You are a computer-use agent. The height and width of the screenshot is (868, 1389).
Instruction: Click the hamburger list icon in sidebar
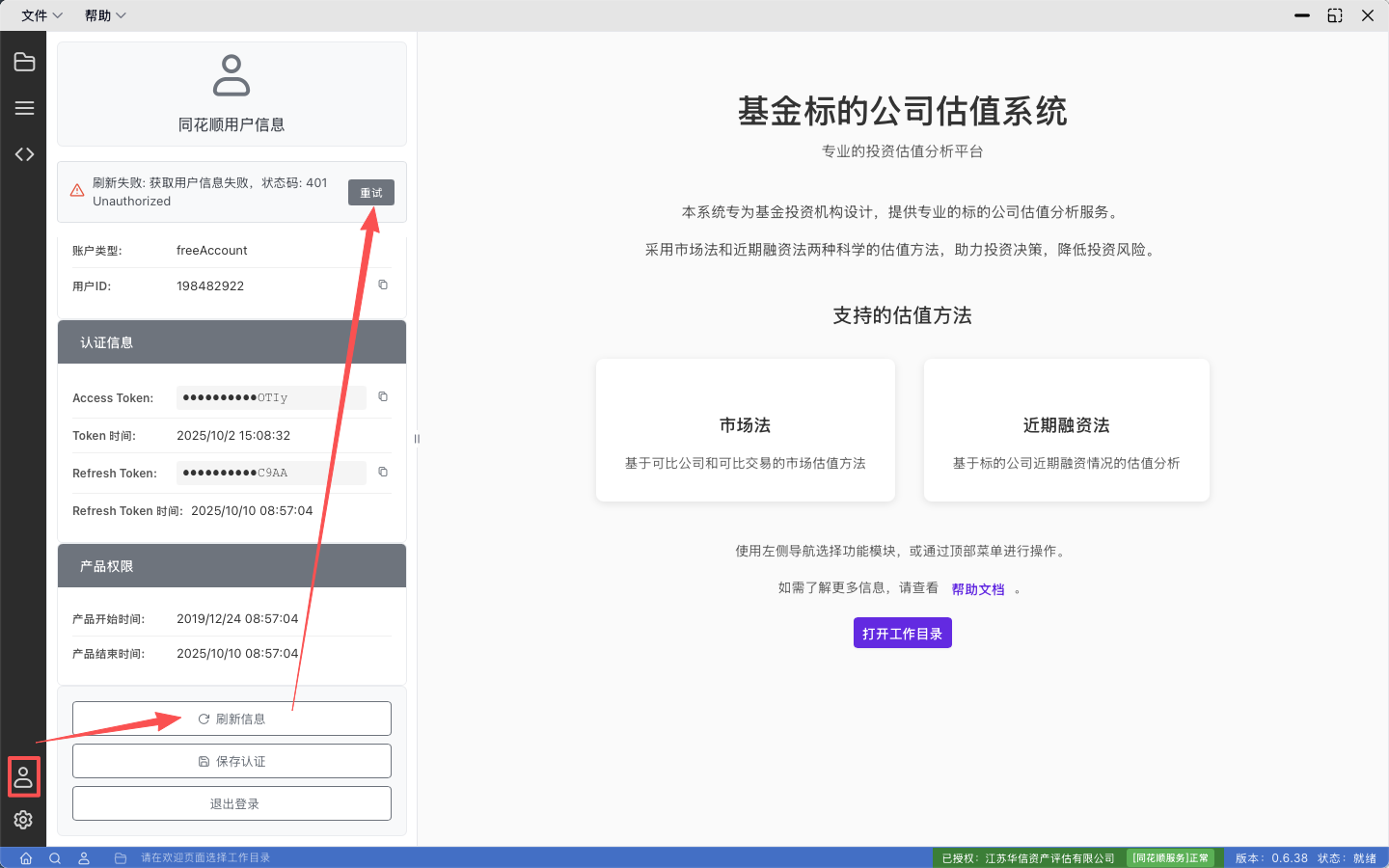[24, 108]
